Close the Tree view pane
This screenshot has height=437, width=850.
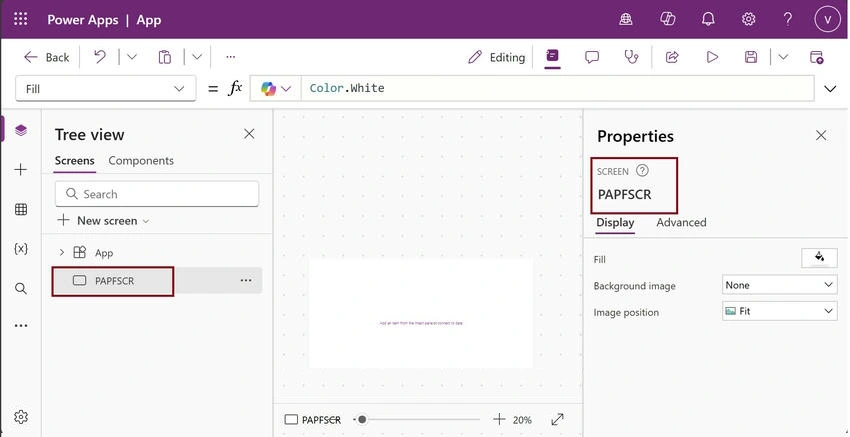249,134
